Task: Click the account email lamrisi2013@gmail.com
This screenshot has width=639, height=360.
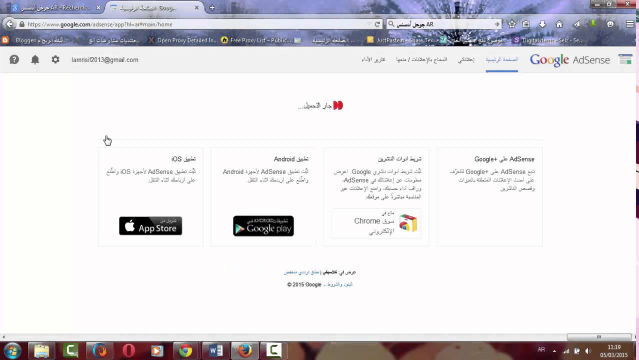Action: (105, 60)
